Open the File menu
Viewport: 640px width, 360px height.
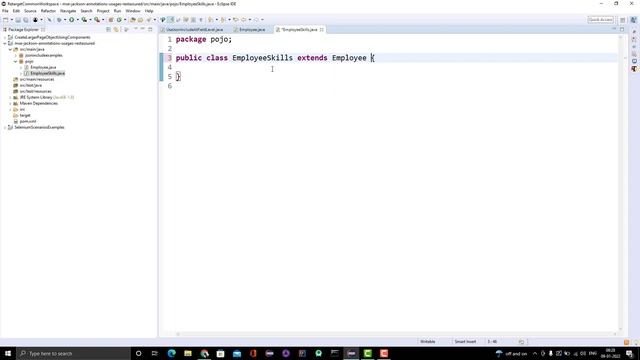click(x=5, y=11)
